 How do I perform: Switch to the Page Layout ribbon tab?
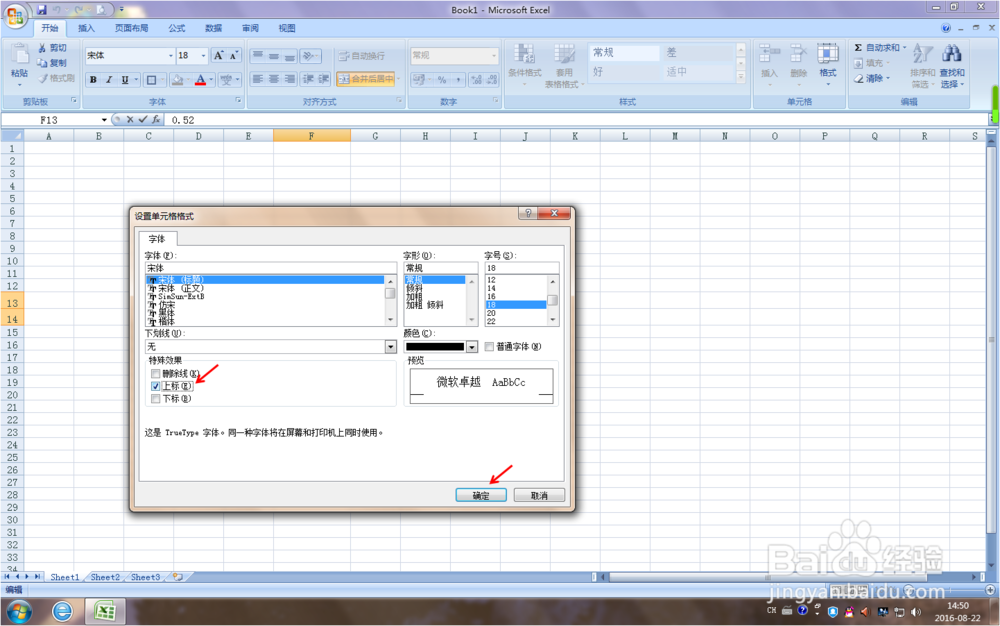(x=131, y=28)
